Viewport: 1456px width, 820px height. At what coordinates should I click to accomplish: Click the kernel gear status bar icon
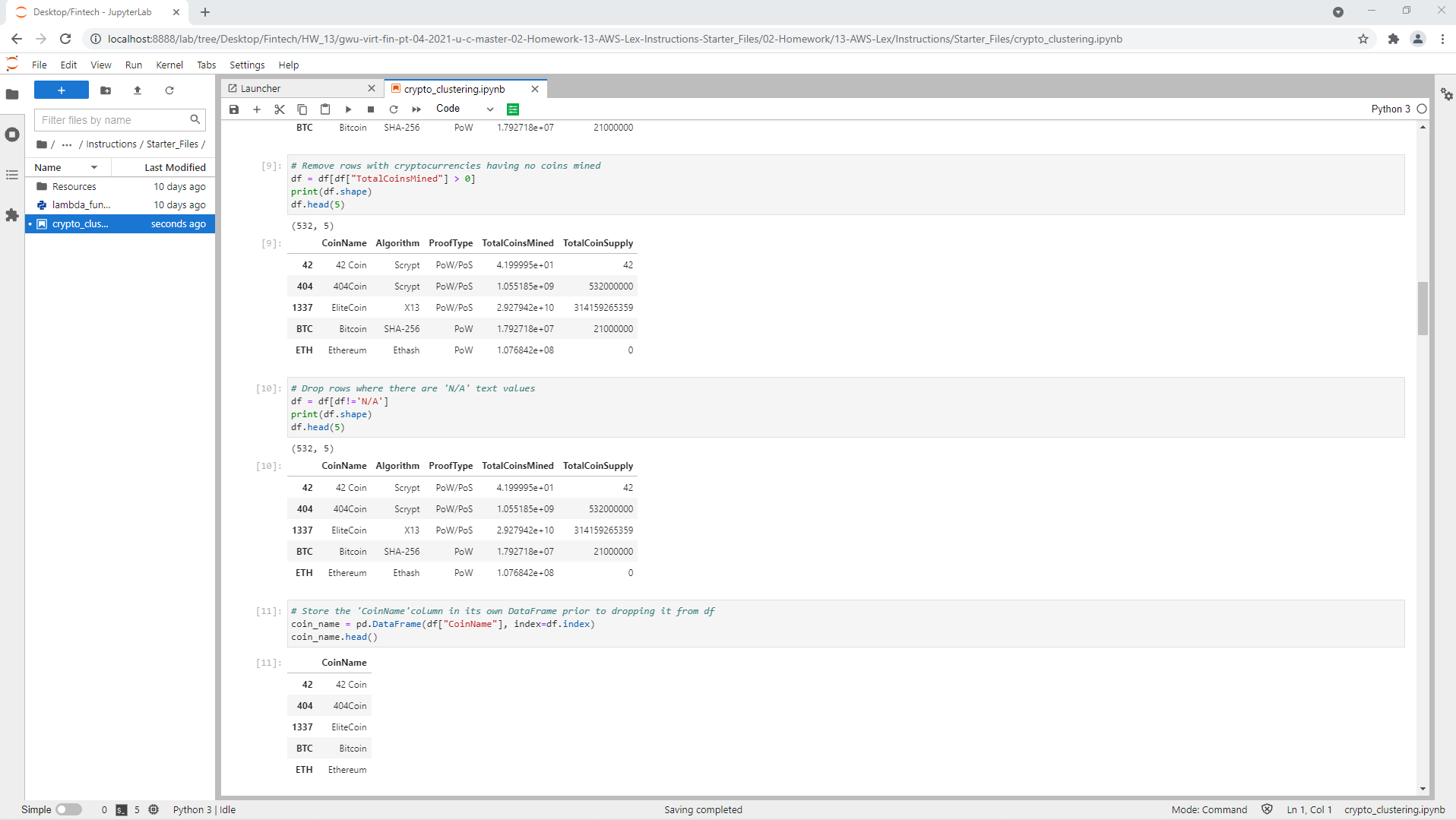pyautogui.click(x=154, y=809)
